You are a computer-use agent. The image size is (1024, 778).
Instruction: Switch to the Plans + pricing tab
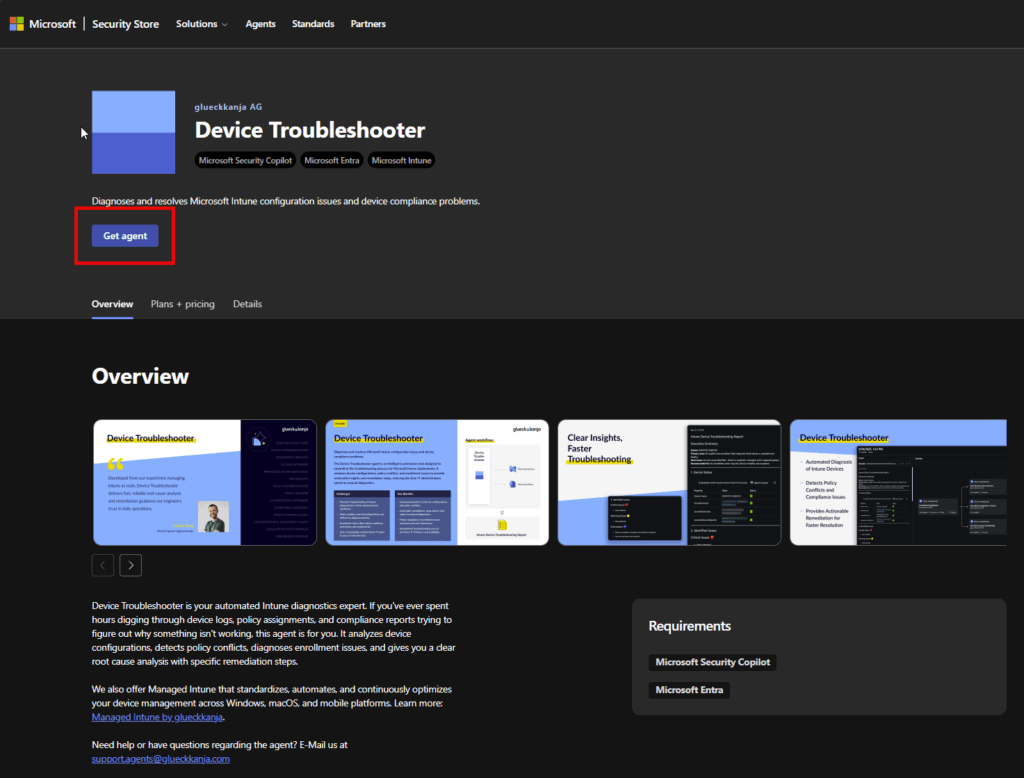[x=182, y=304]
